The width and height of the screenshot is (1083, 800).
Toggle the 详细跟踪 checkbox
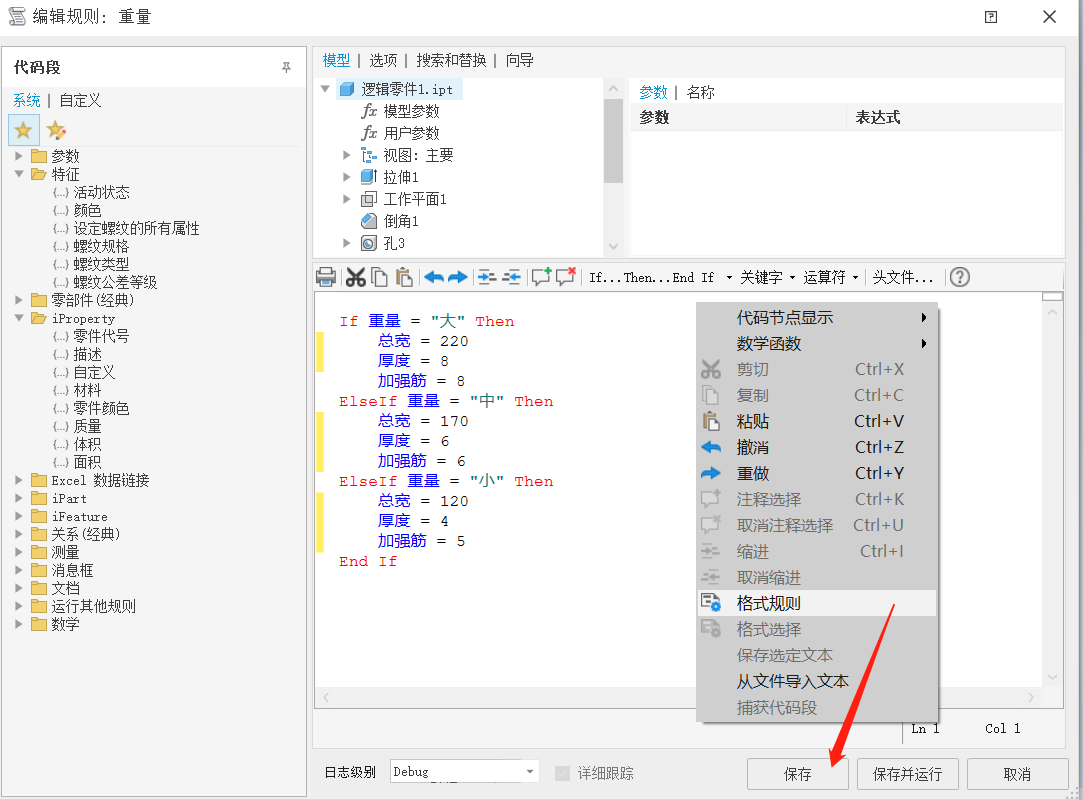[x=563, y=773]
